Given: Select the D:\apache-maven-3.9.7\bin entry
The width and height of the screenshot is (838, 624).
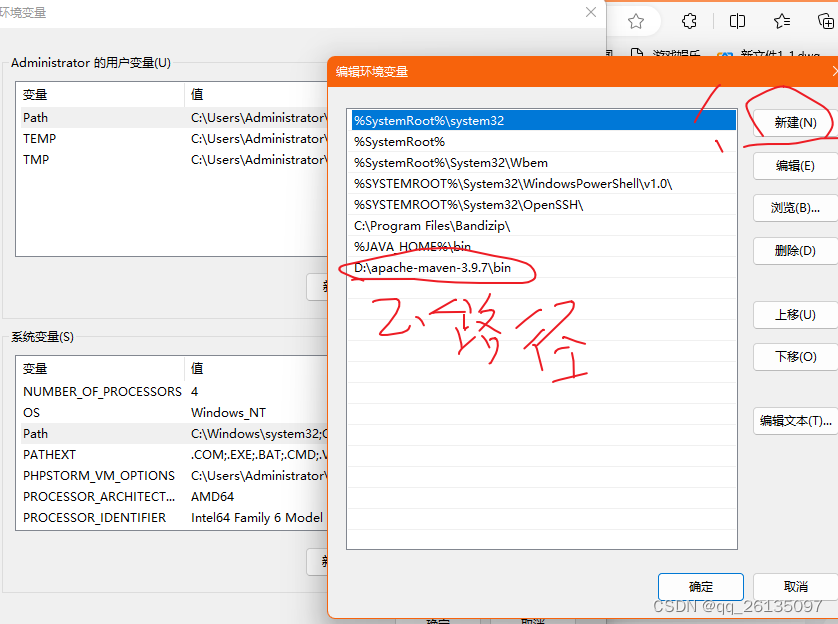Looking at the screenshot, I should click(544, 268).
